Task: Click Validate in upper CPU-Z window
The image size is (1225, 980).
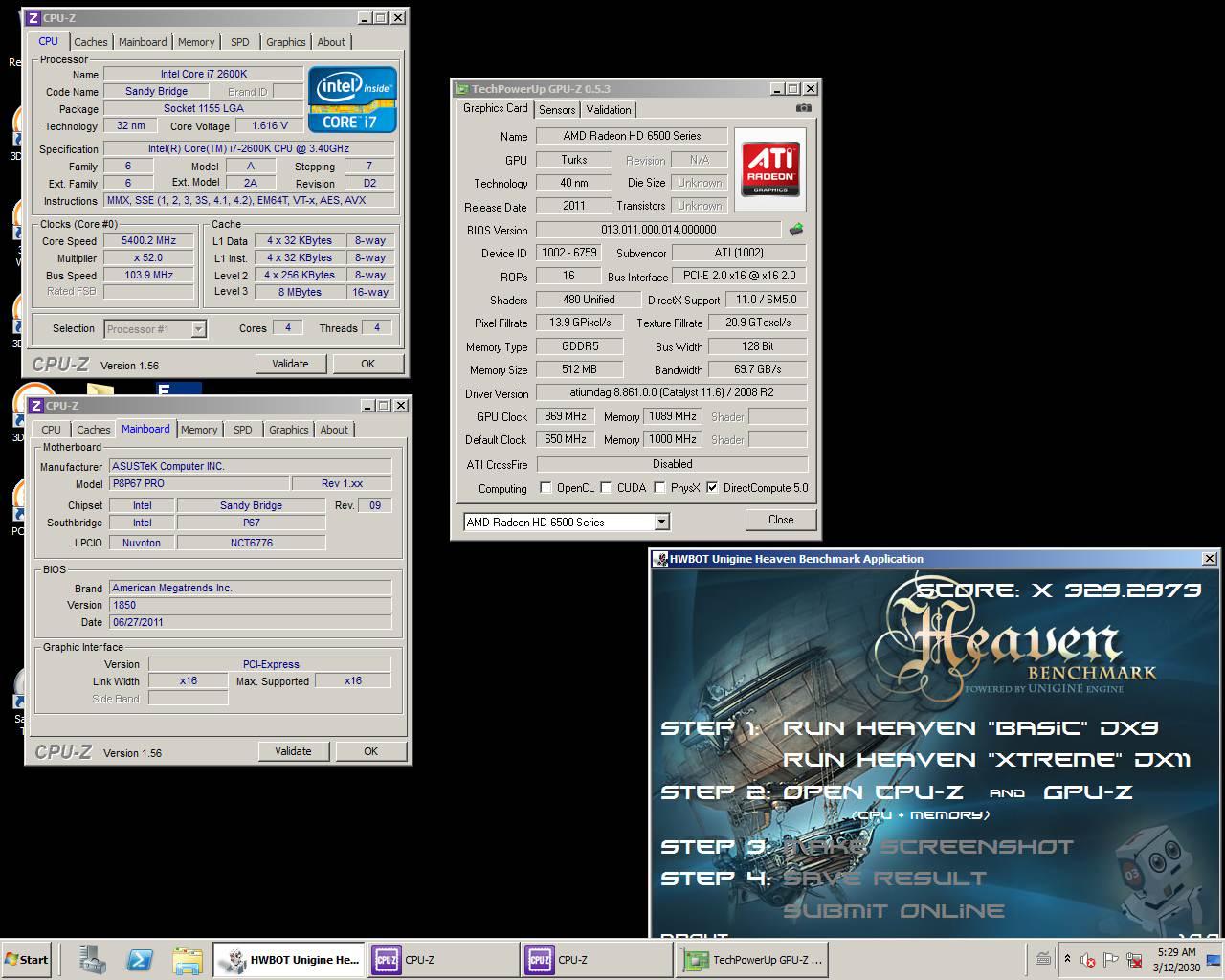Action: (x=291, y=364)
